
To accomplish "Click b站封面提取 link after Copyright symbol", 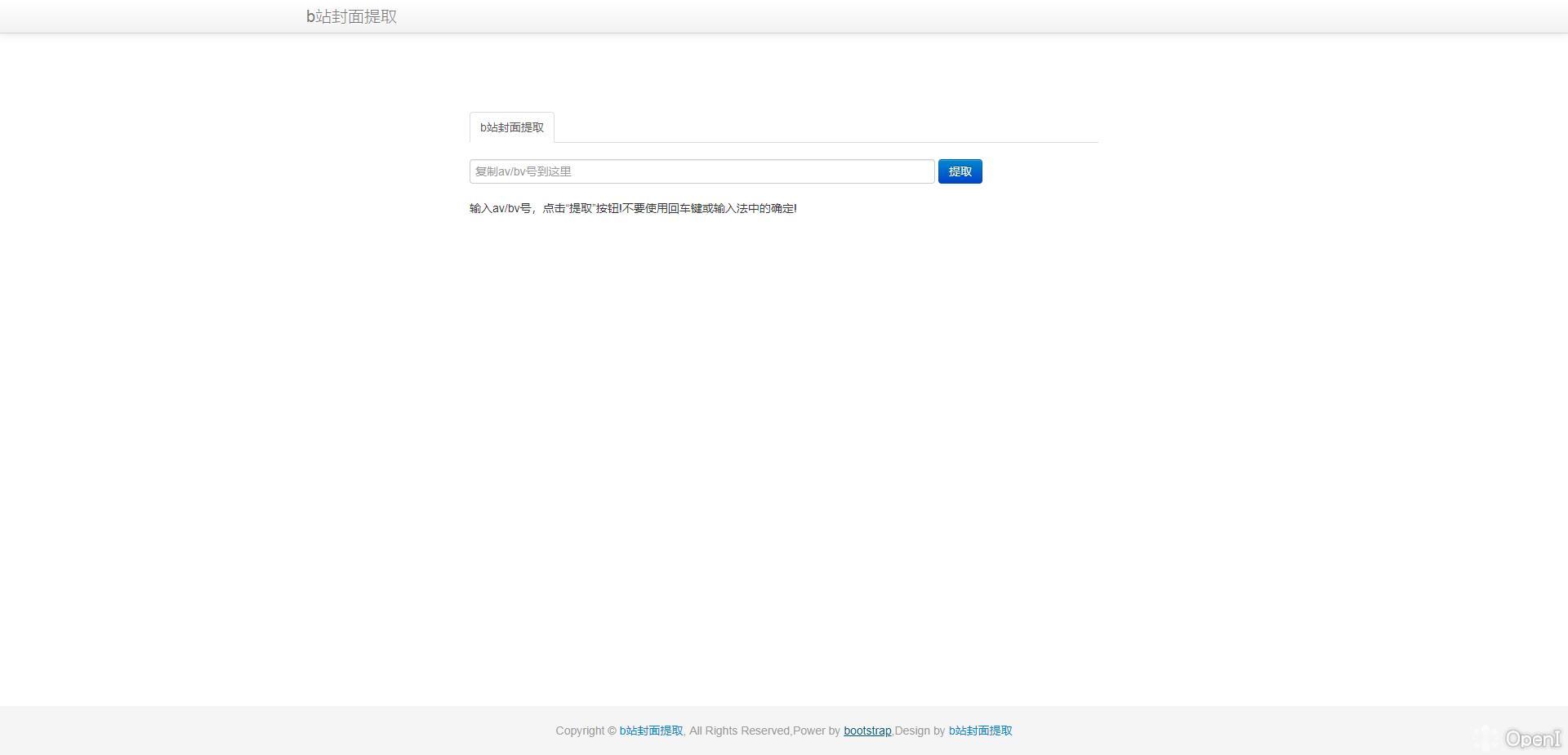I will coord(651,731).
